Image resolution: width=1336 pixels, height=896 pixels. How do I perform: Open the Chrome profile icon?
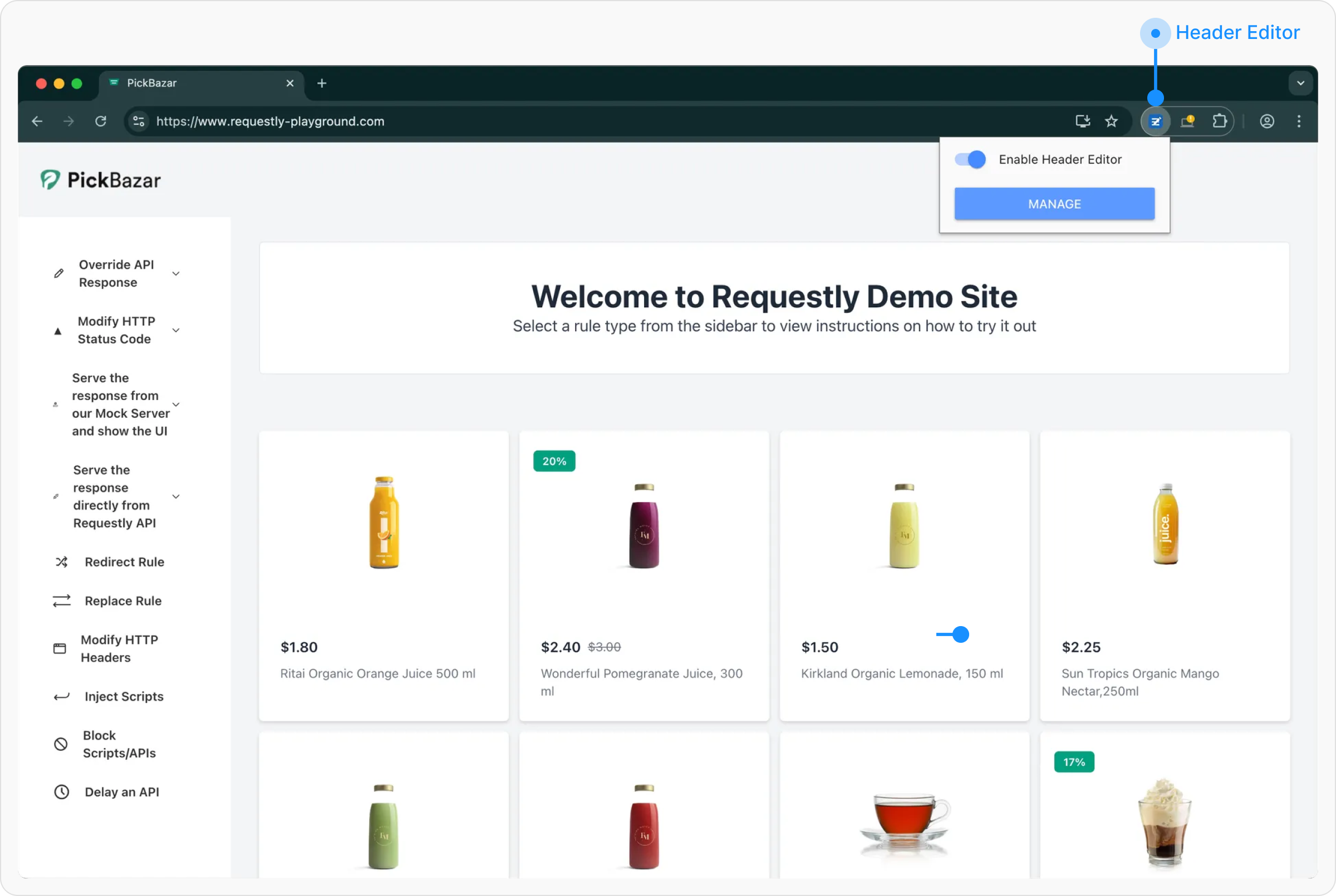(1267, 121)
